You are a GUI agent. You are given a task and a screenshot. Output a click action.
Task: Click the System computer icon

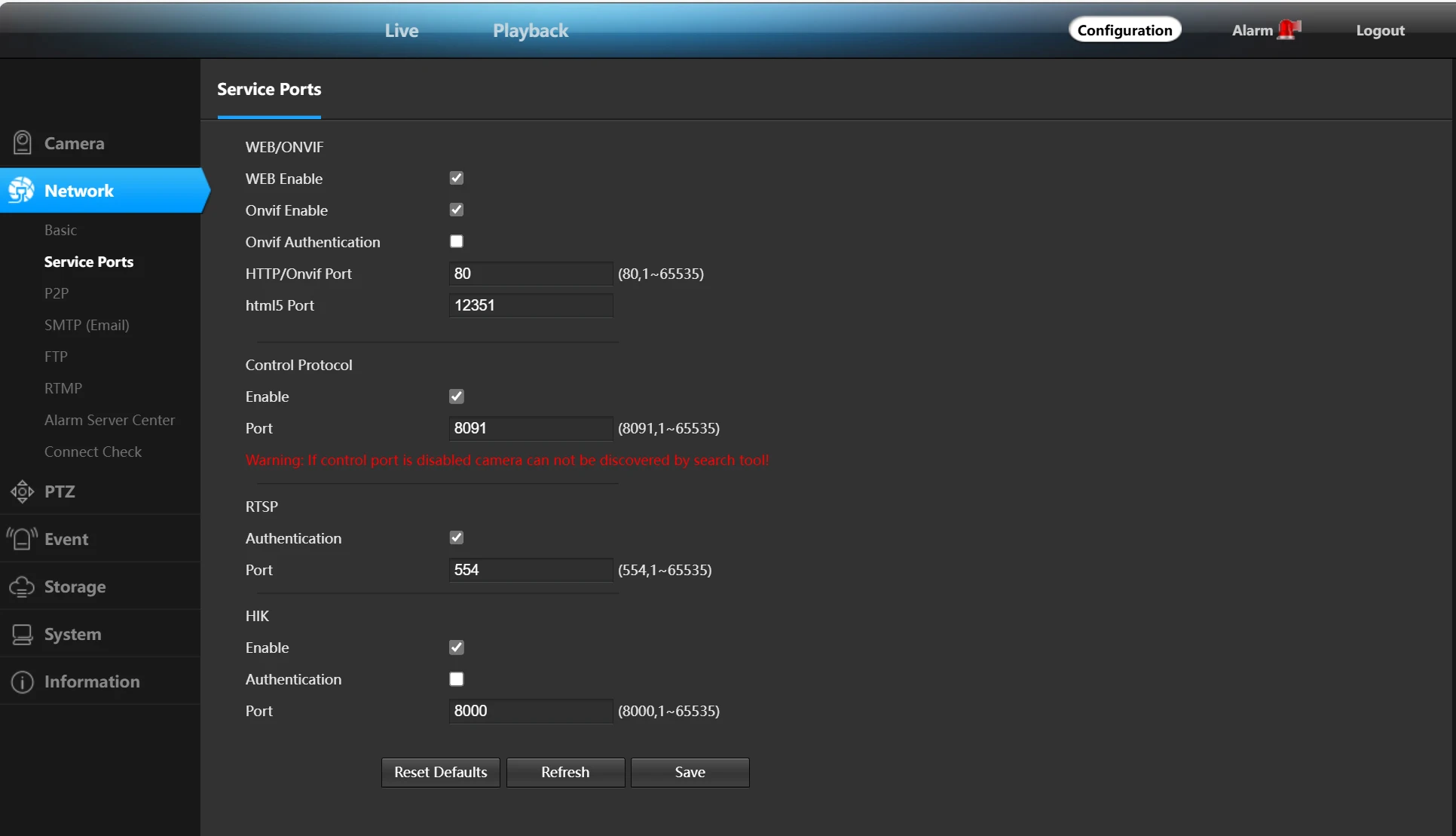[23, 634]
